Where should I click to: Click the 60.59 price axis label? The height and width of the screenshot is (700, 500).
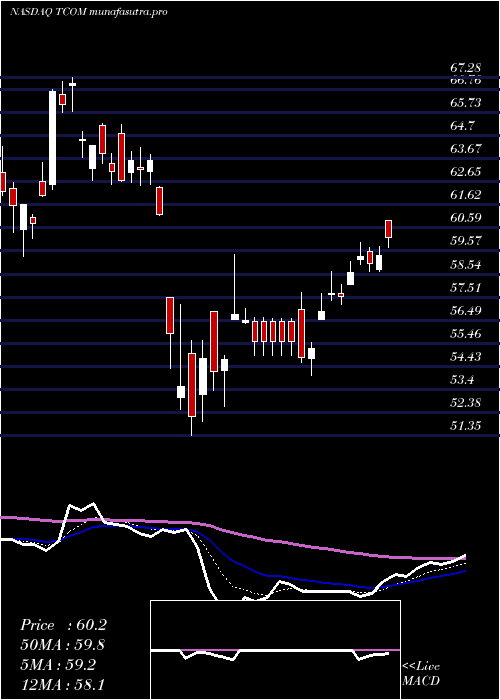465,218
